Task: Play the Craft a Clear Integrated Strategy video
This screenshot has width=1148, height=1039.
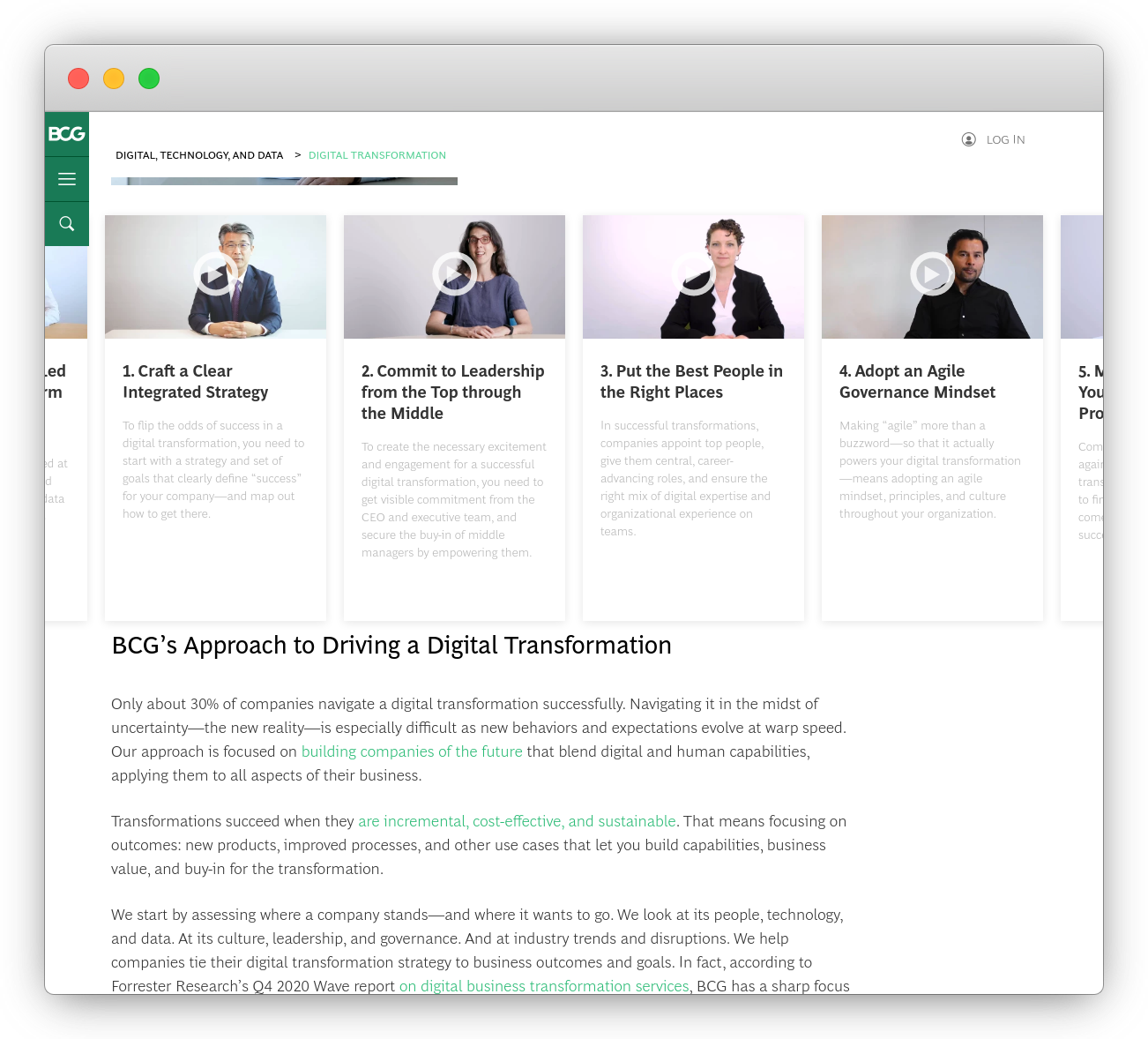Action: 215,274
